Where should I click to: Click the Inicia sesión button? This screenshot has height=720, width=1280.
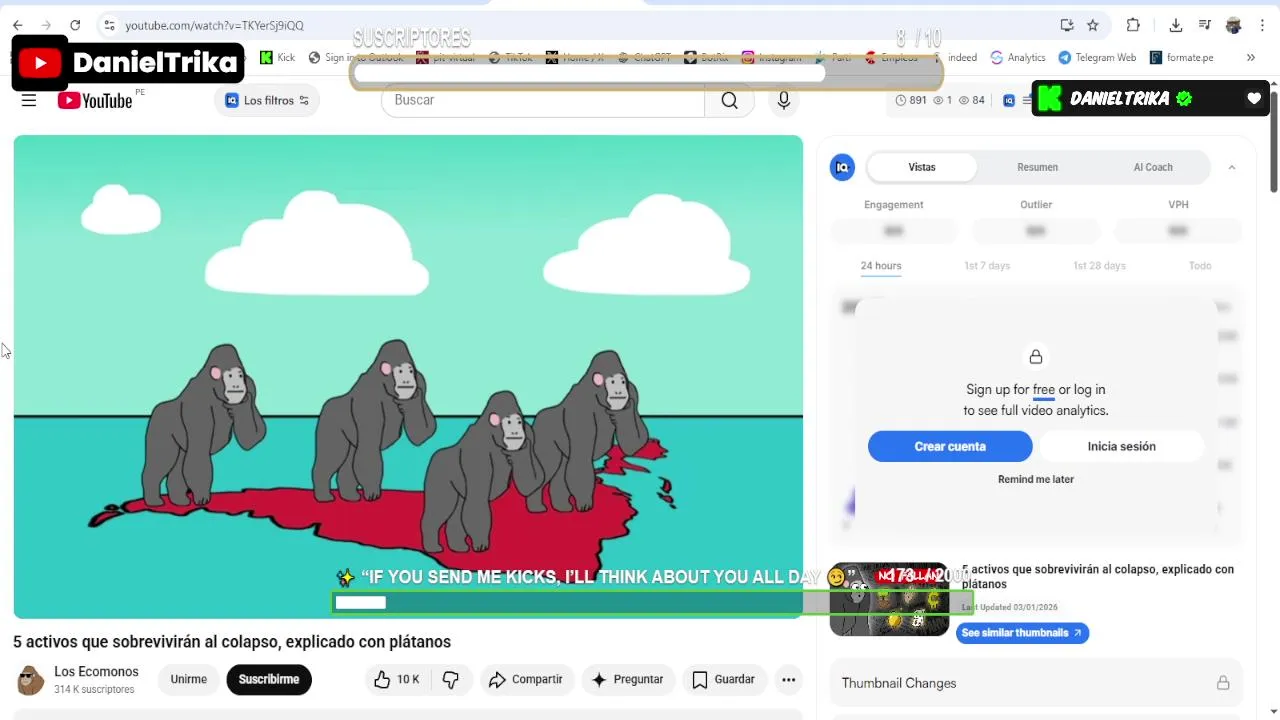tap(1121, 446)
